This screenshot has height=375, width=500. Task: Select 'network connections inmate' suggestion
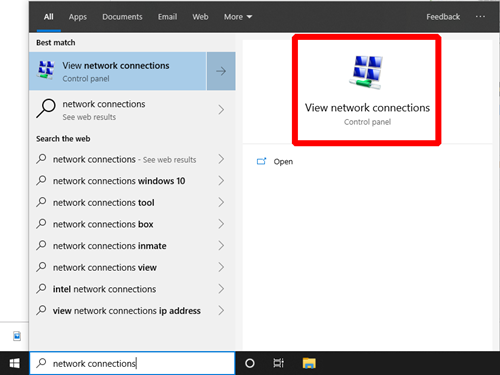pyautogui.click(x=132, y=246)
